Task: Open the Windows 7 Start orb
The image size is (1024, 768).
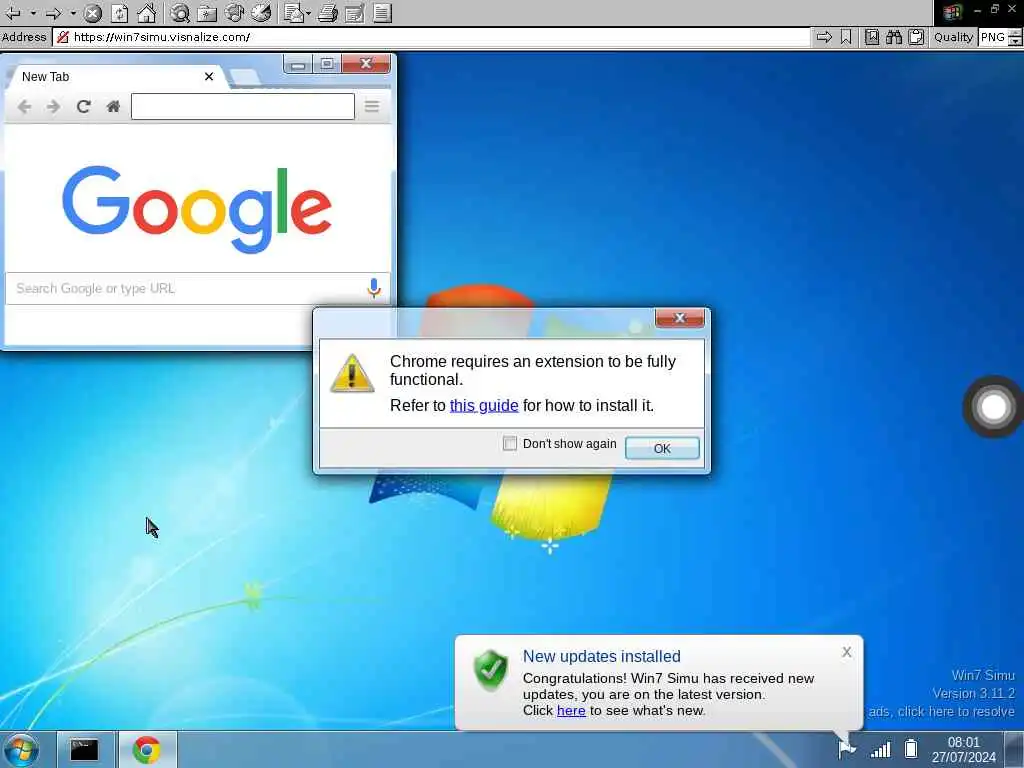Action: tap(20, 750)
